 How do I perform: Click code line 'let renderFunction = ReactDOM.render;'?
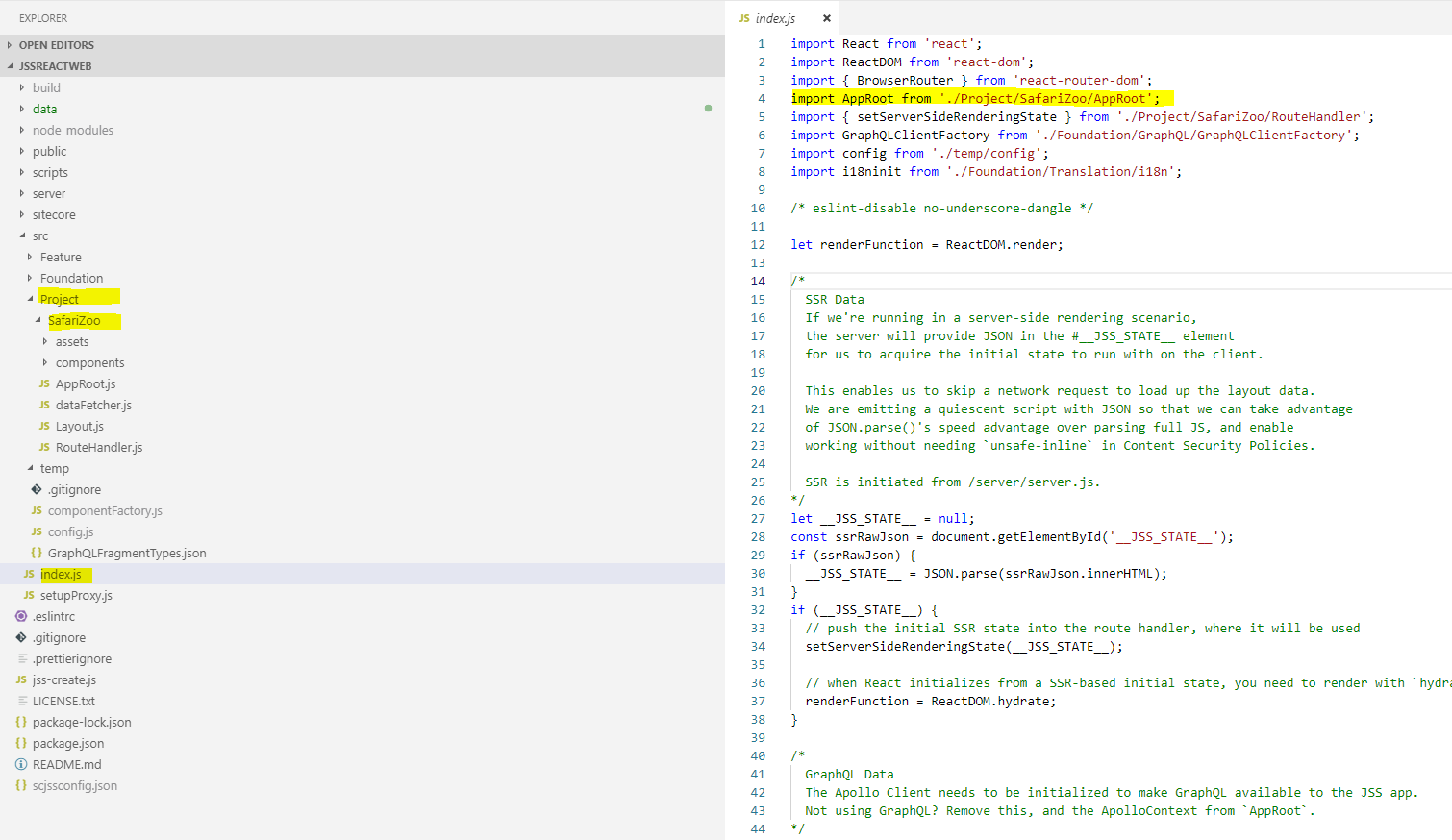(x=927, y=244)
